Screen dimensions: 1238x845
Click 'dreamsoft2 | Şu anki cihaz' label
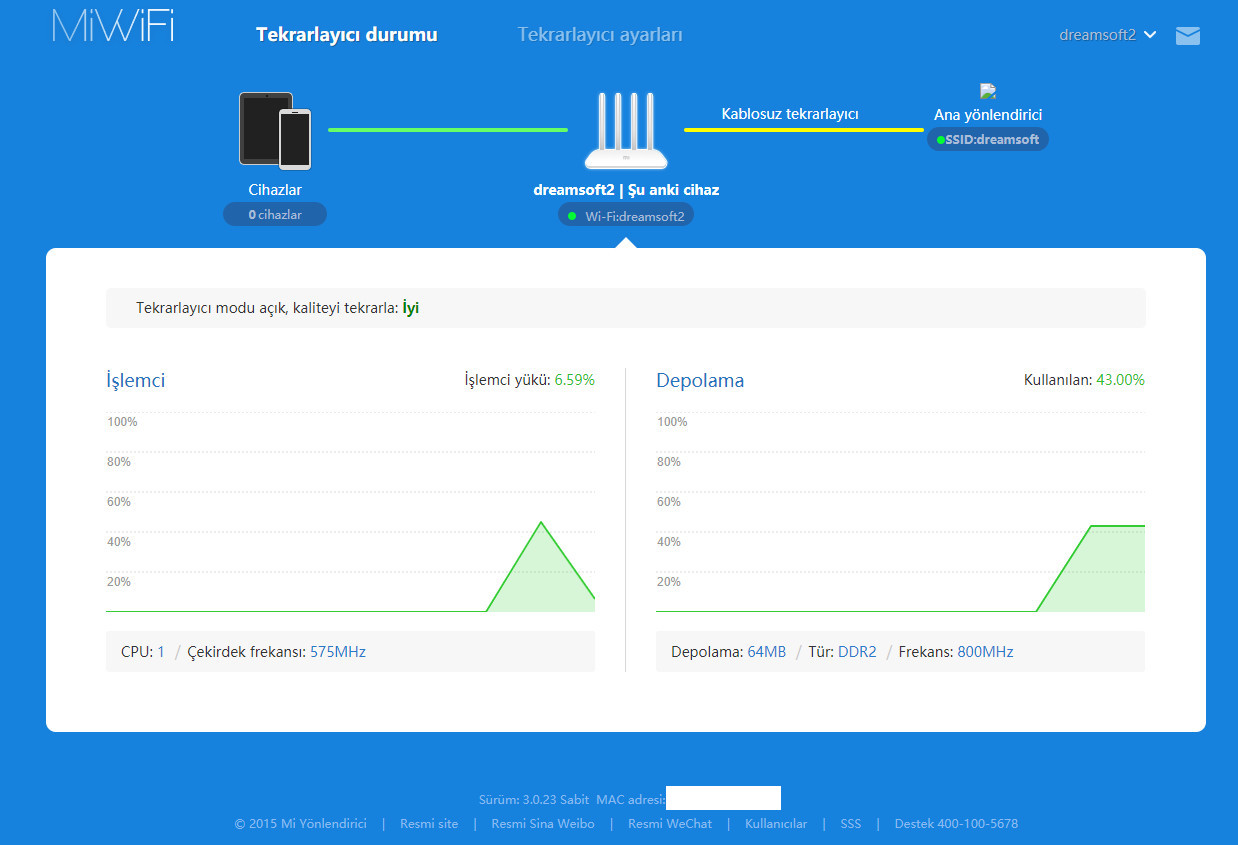click(626, 190)
